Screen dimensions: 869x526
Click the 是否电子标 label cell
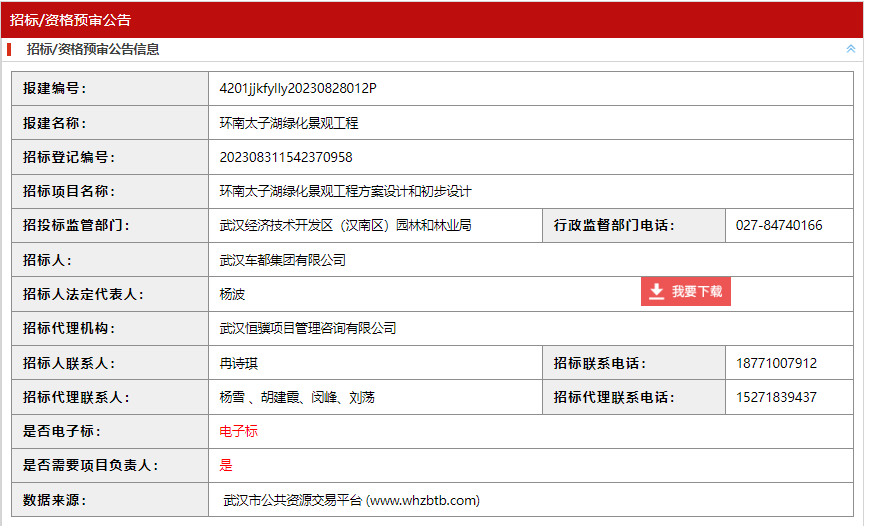110,431
